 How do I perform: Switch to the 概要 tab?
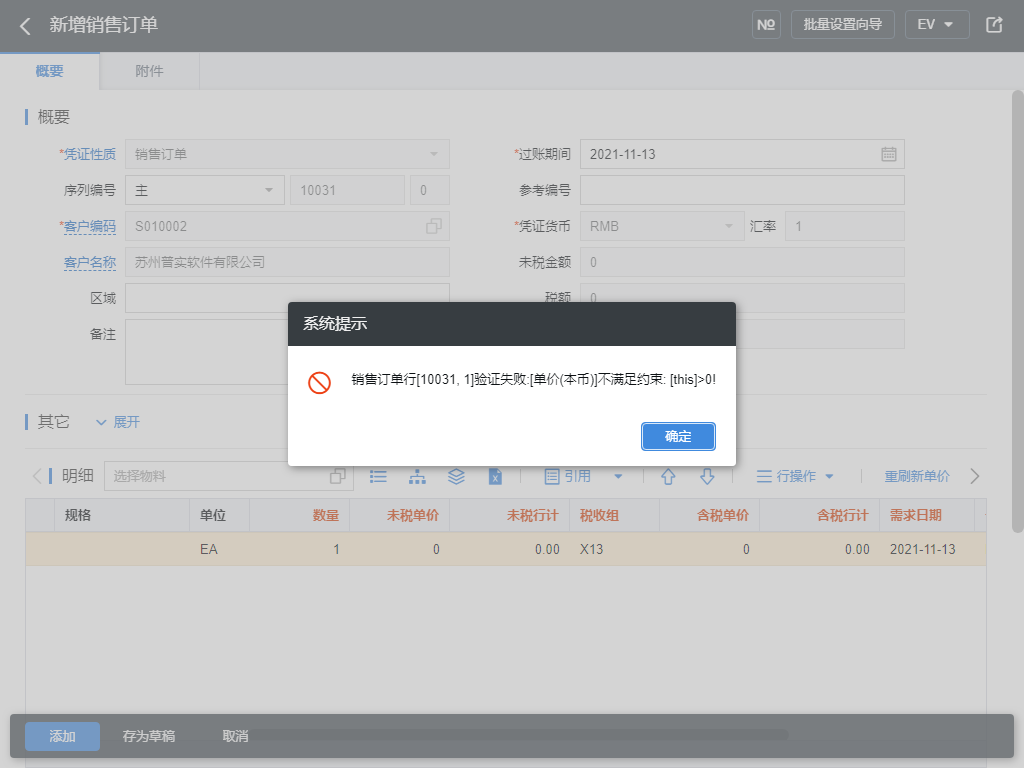coord(50,71)
